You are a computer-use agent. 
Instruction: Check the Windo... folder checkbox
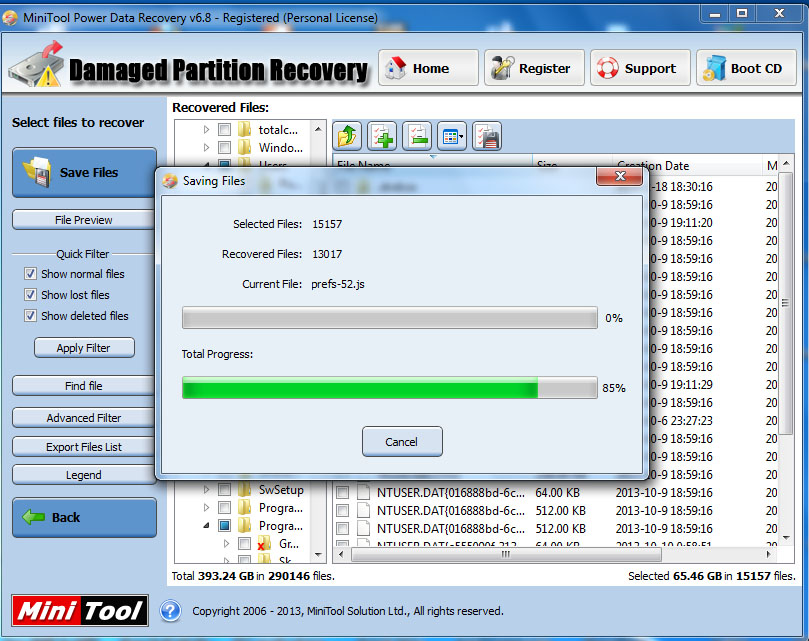coord(224,148)
